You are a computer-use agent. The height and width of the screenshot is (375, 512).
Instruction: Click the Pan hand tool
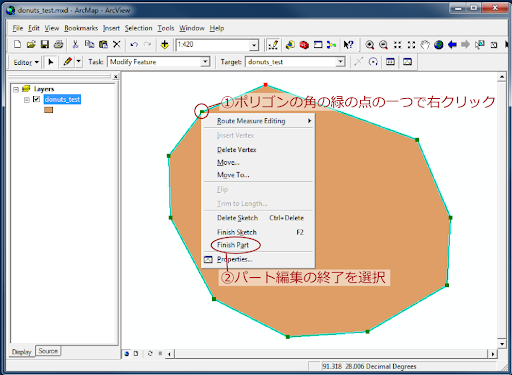[425, 45]
